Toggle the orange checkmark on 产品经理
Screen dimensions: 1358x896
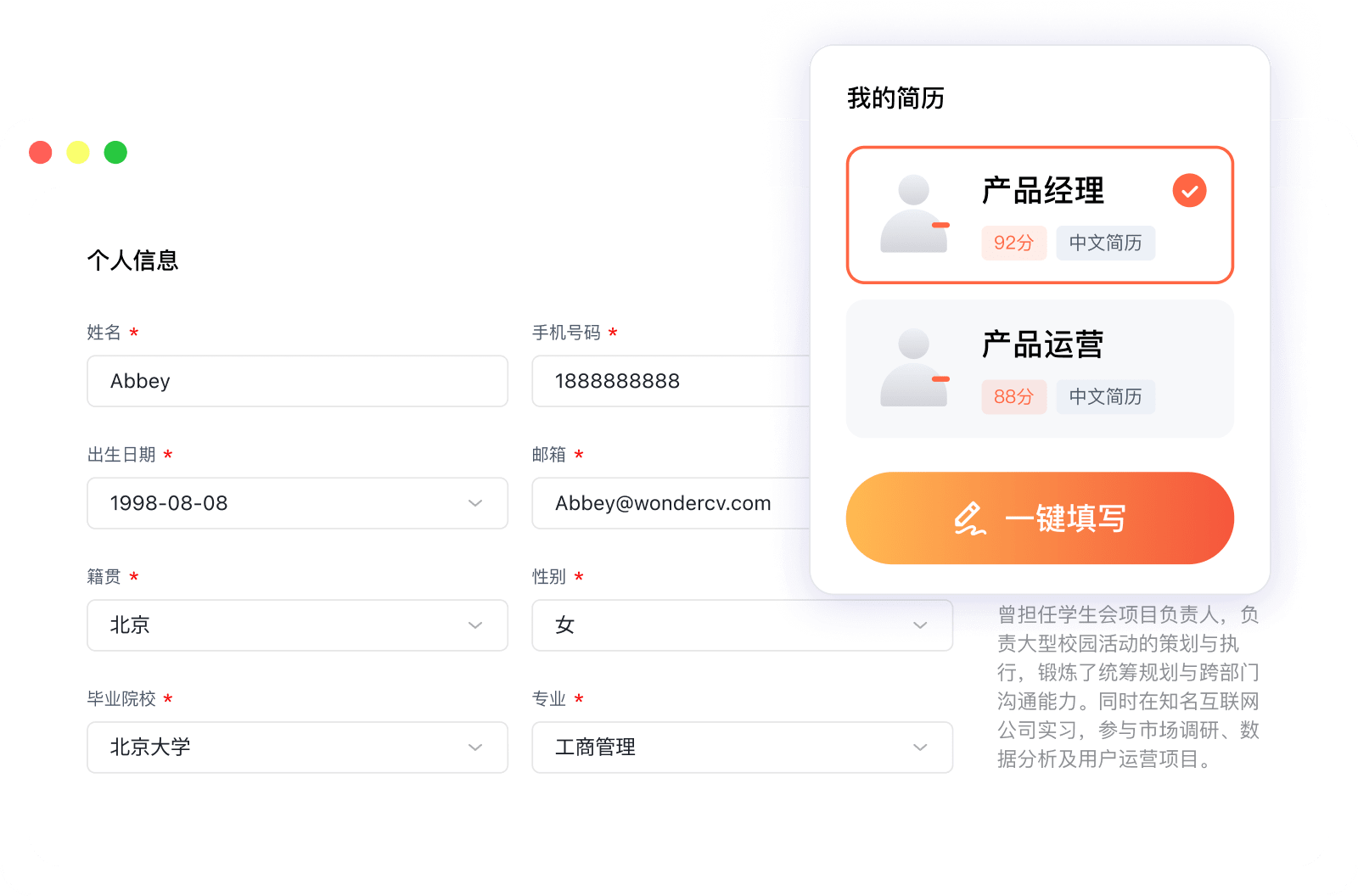click(1189, 191)
